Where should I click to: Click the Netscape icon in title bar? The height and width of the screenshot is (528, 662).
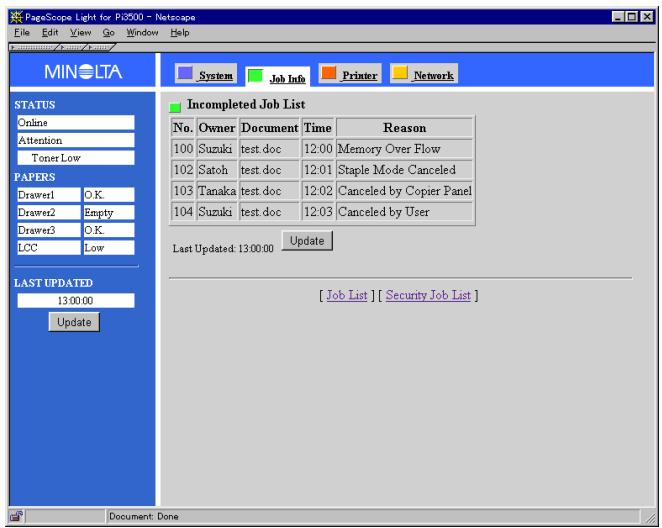click(16, 17)
